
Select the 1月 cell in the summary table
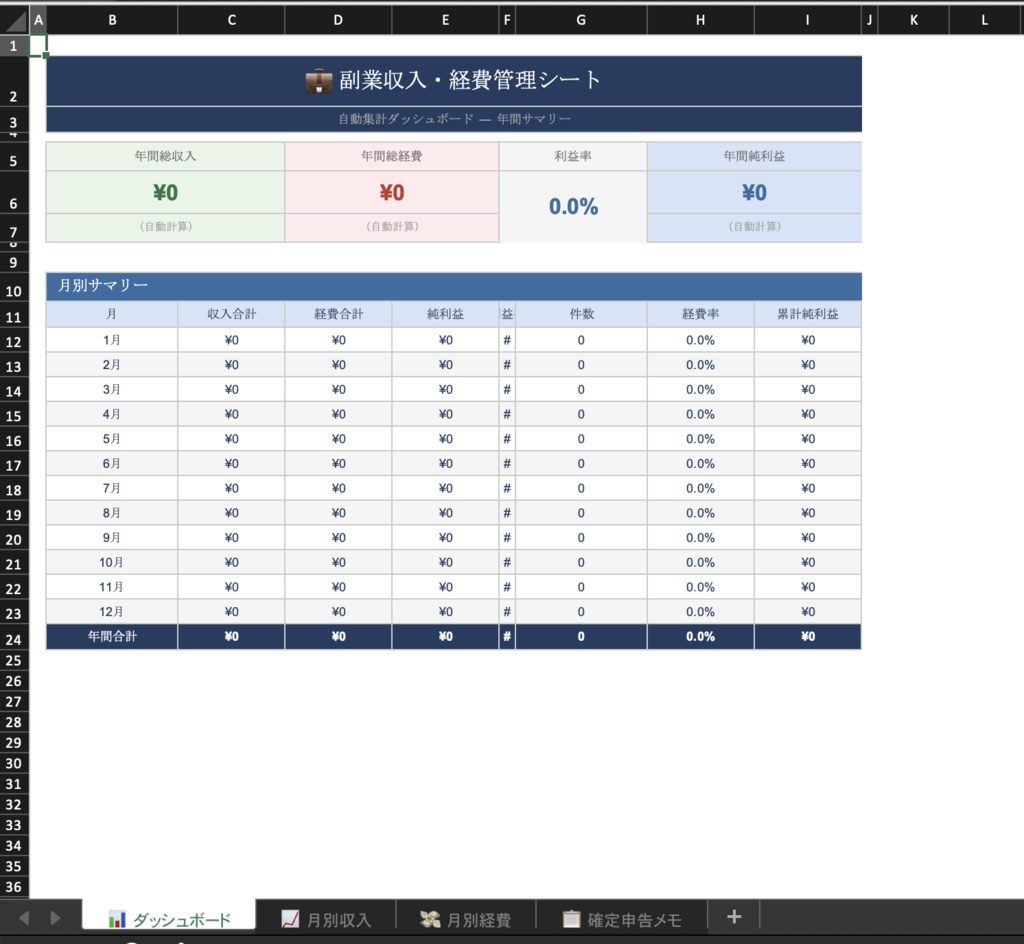pyautogui.click(x=111, y=339)
